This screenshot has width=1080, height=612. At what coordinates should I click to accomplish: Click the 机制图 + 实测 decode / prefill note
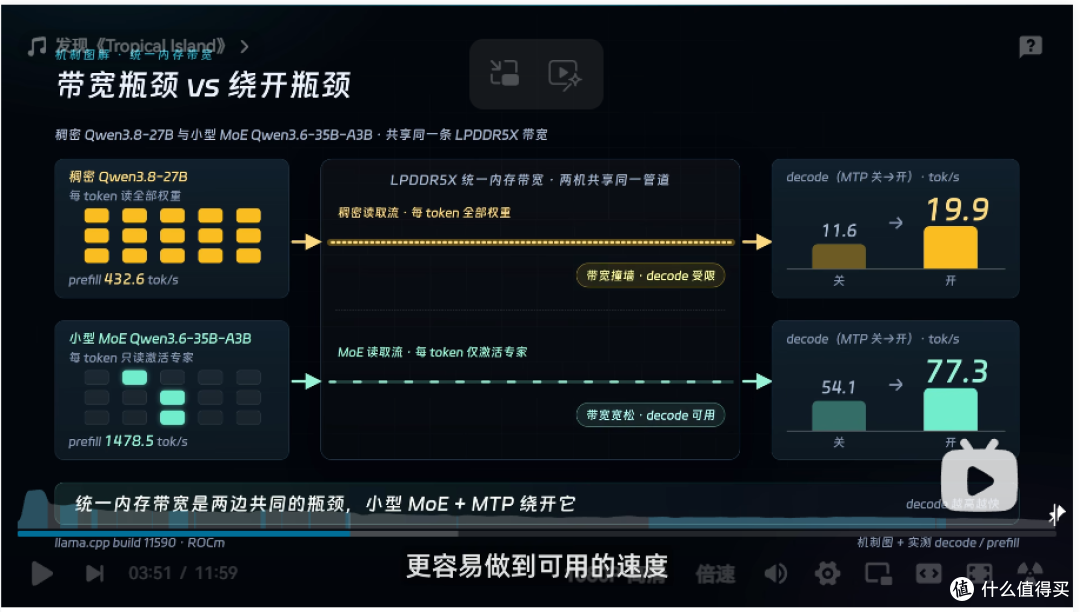938,542
